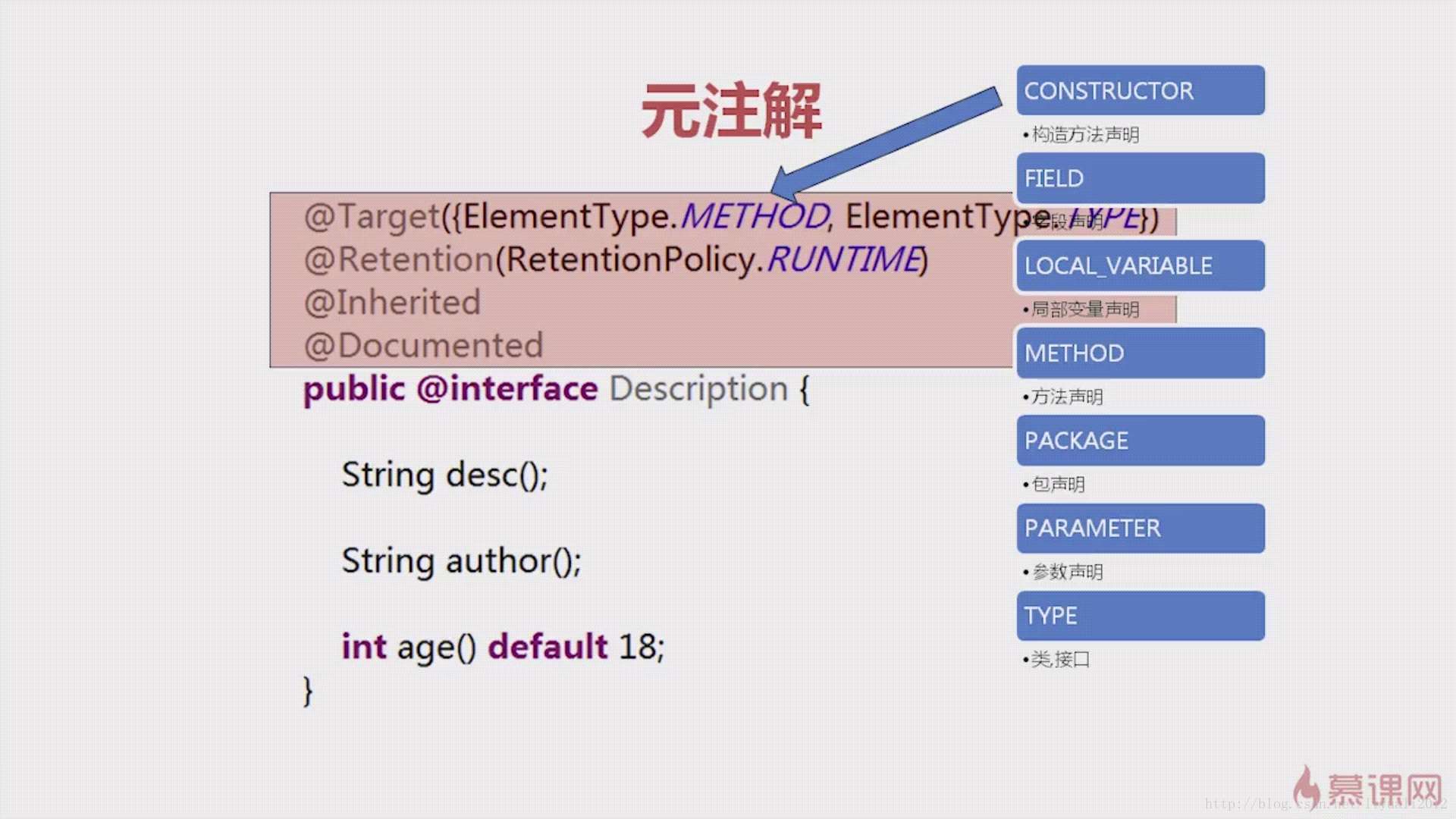The width and height of the screenshot is (1456, 819).
Task: Click default value 18 in age()
Action: pos(633,646)
